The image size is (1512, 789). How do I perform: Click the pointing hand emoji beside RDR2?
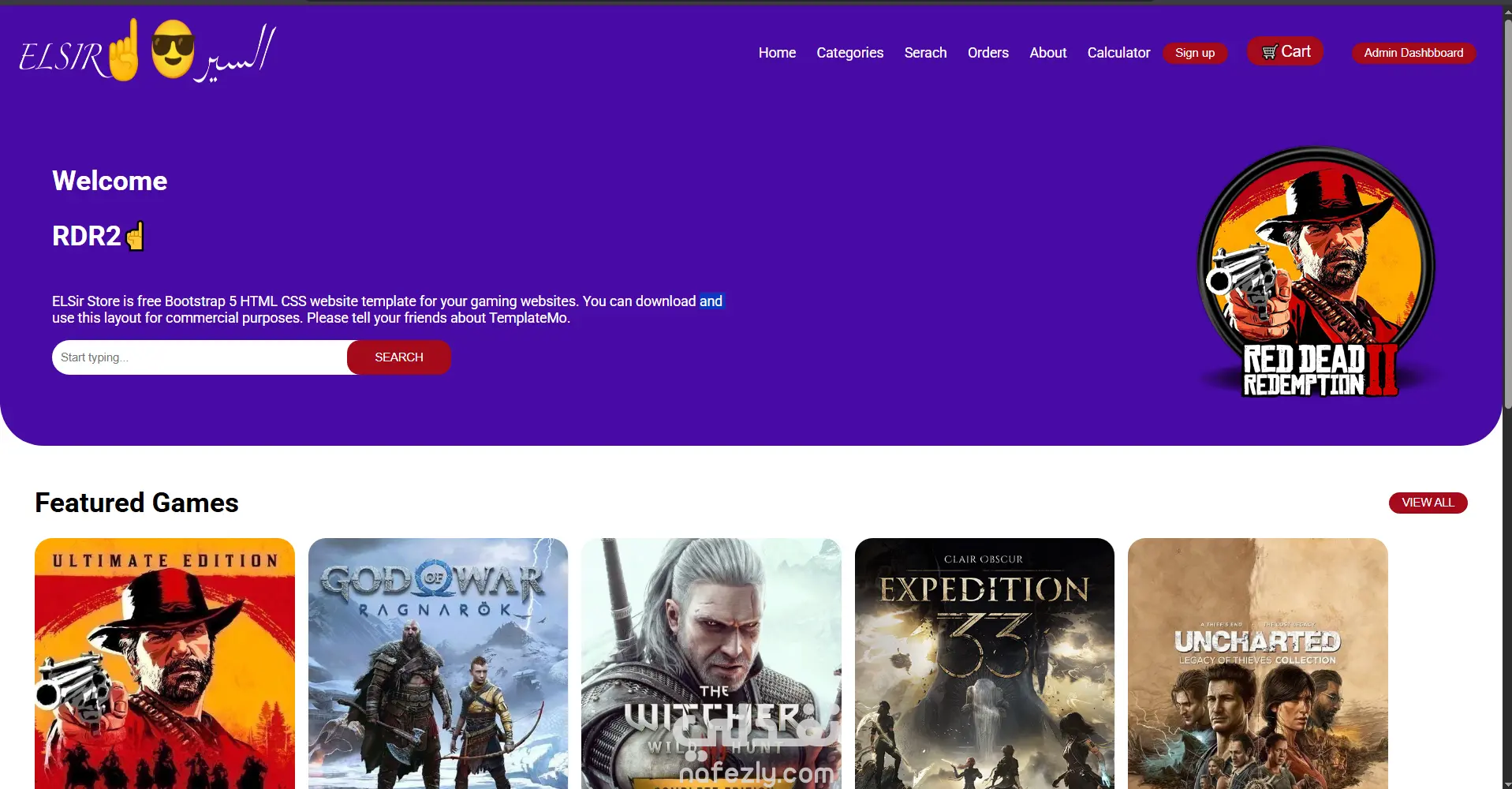(136, 235)
